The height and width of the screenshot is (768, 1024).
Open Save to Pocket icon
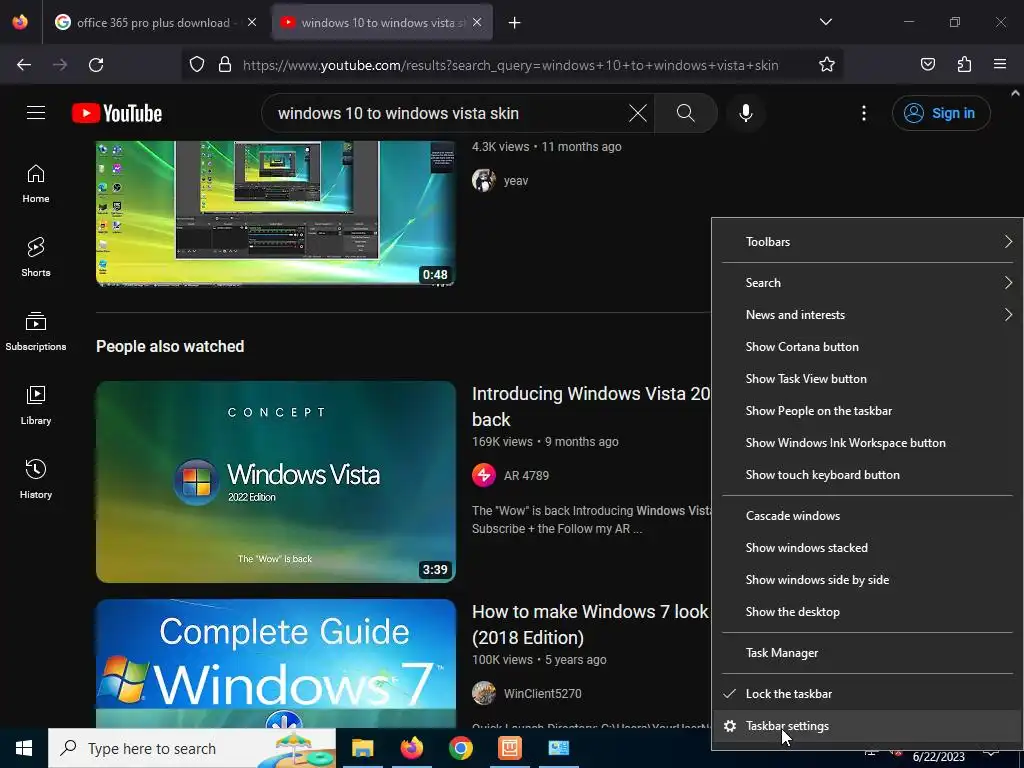point(927,65)
